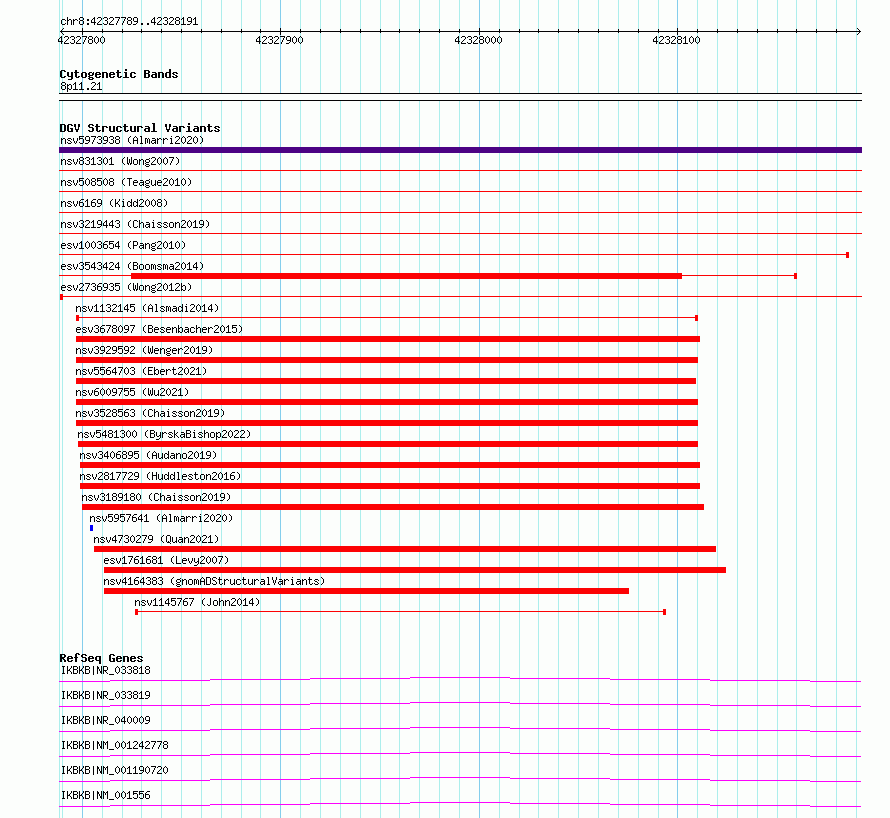
Task: Click the small blue nsv5957641 marker
Action: pyautogui.click(x=91, y=528)
